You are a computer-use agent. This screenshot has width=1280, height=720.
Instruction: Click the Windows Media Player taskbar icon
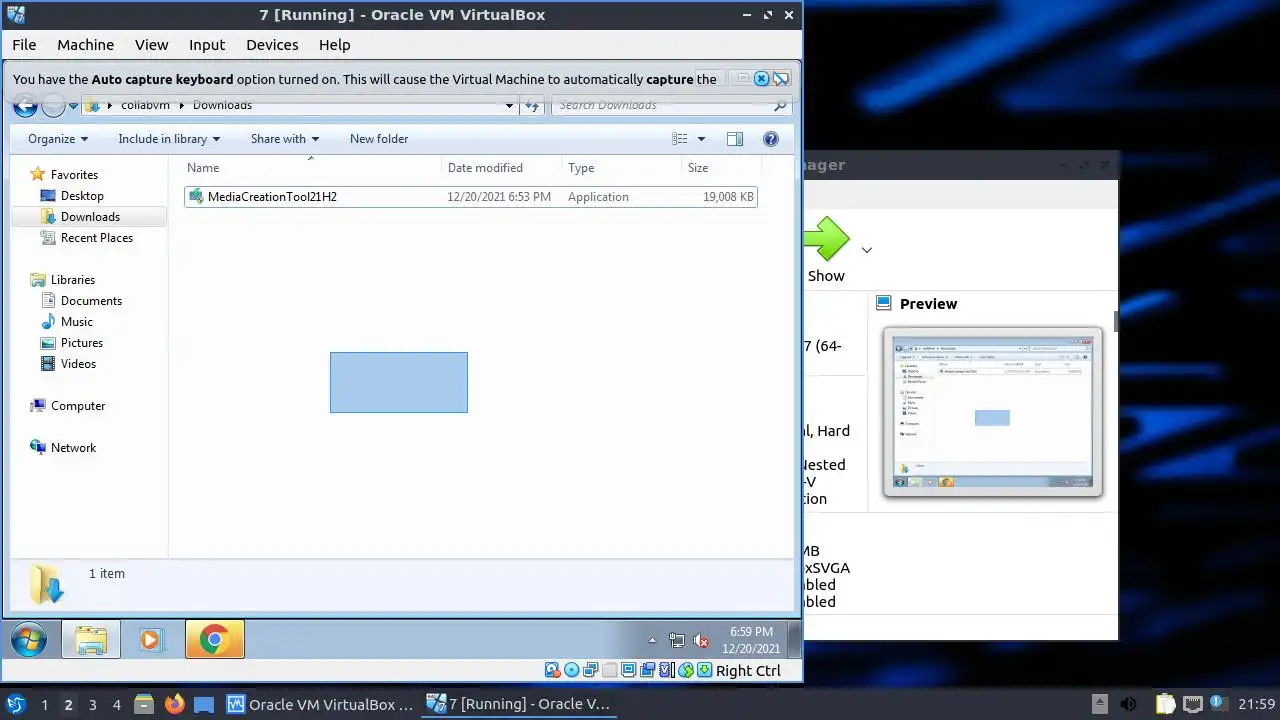pos(151,640)
